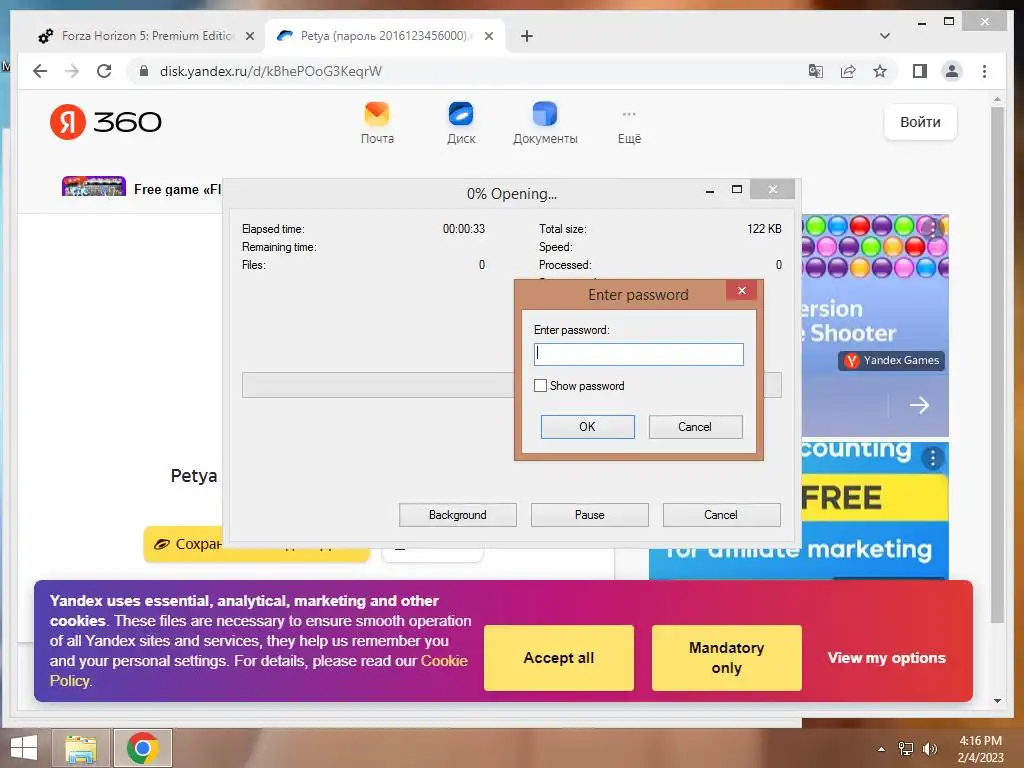The width and height of the screenshot is (1024, 768).
Task: Click Chrome icon in taskbar
Action: click(x=143, y=748)
